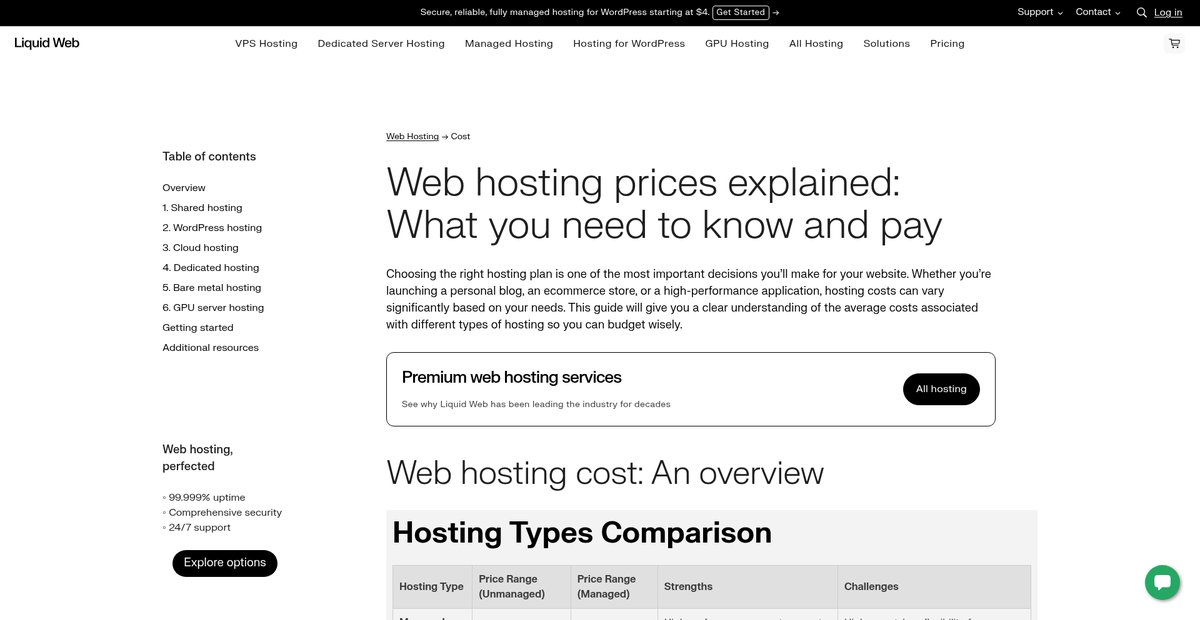Jump to 3. Cloud hosting section
This screenshot has height=620, width=1200.
pyautogui.click(x=201, y=248)
